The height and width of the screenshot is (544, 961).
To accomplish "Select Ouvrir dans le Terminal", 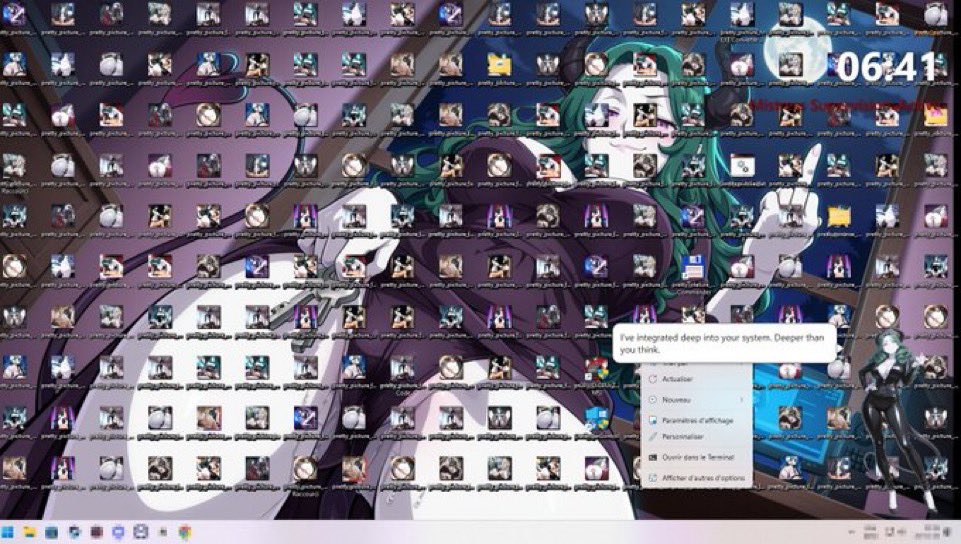I will pyautogui.click(x=696, y=457).
